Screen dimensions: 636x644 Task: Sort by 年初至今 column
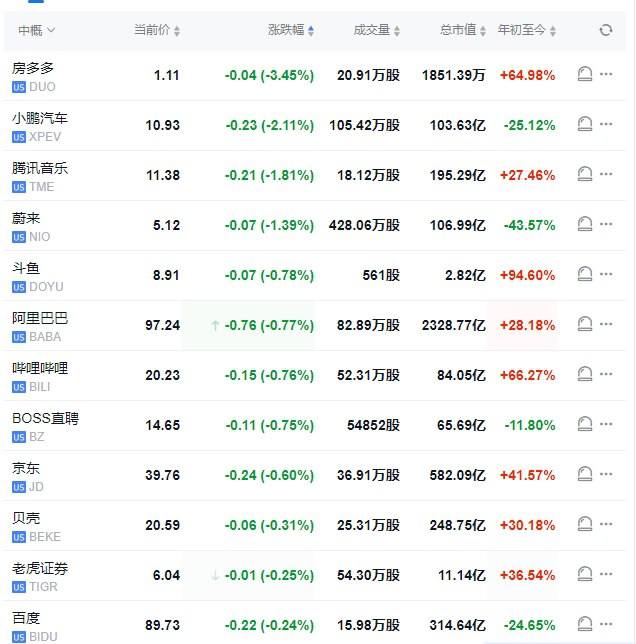(527, 30)
